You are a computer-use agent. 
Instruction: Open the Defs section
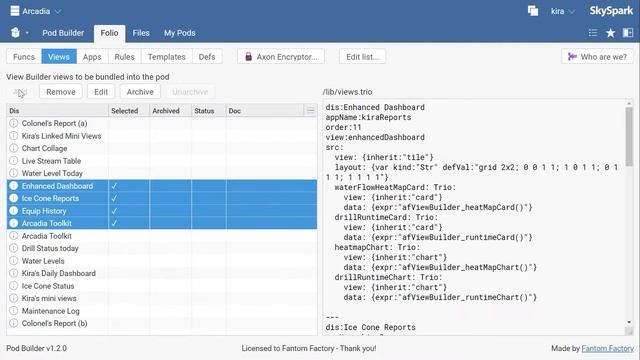pos(207,57)
